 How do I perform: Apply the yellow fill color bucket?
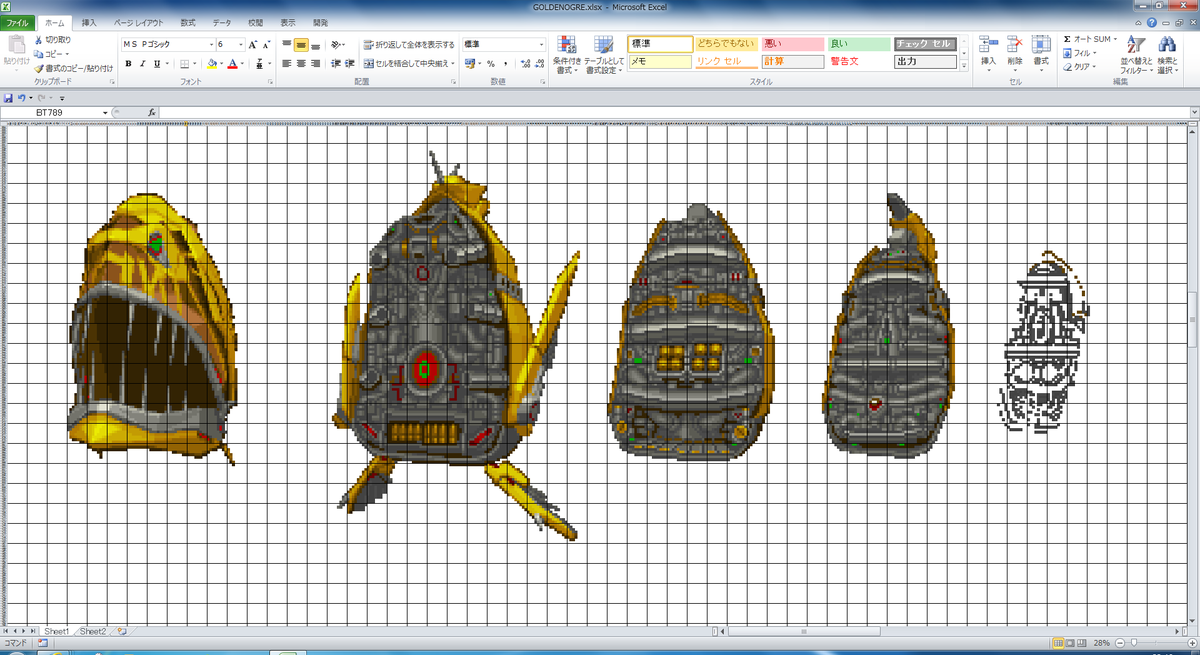[x=211, y=64]
